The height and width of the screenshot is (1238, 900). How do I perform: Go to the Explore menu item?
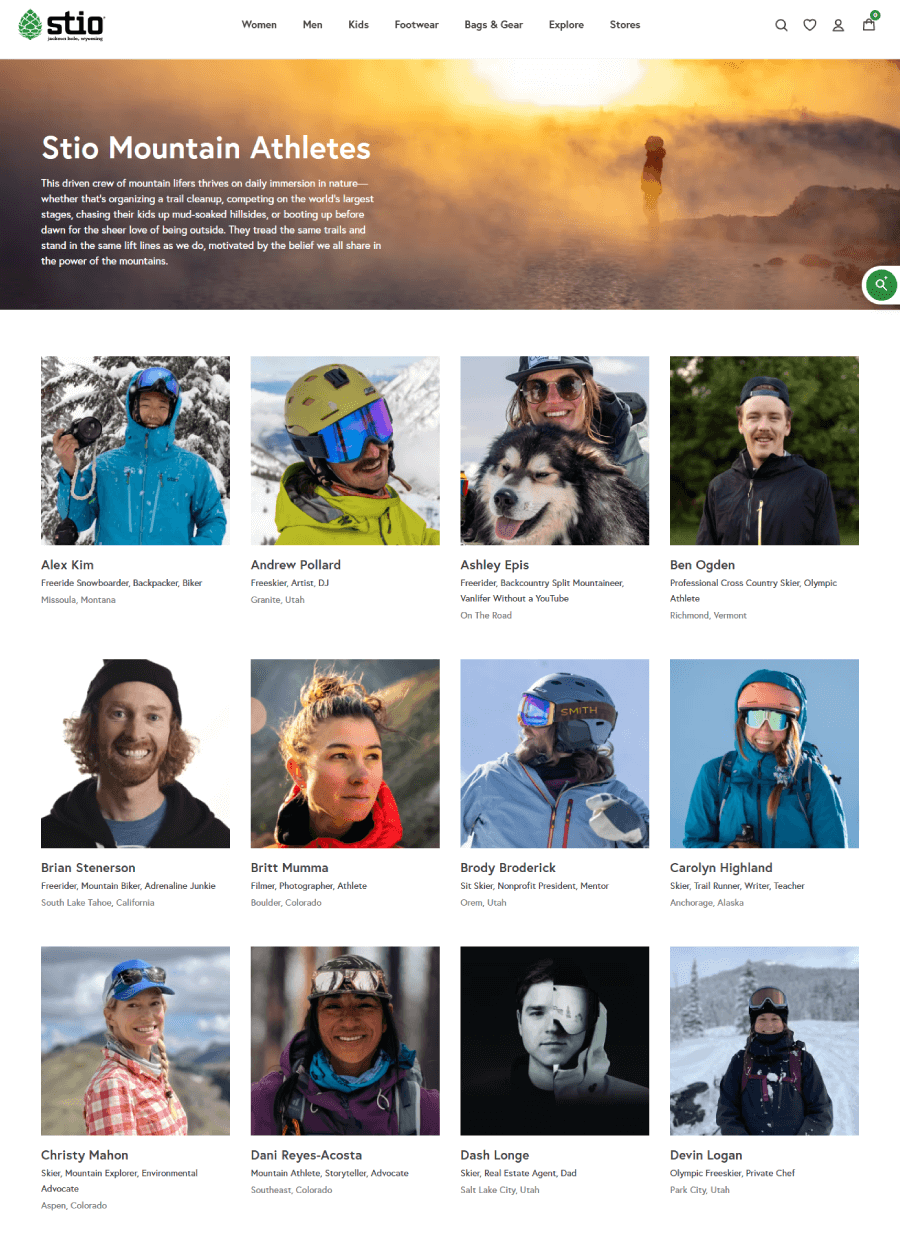click(x=566, y=25)
